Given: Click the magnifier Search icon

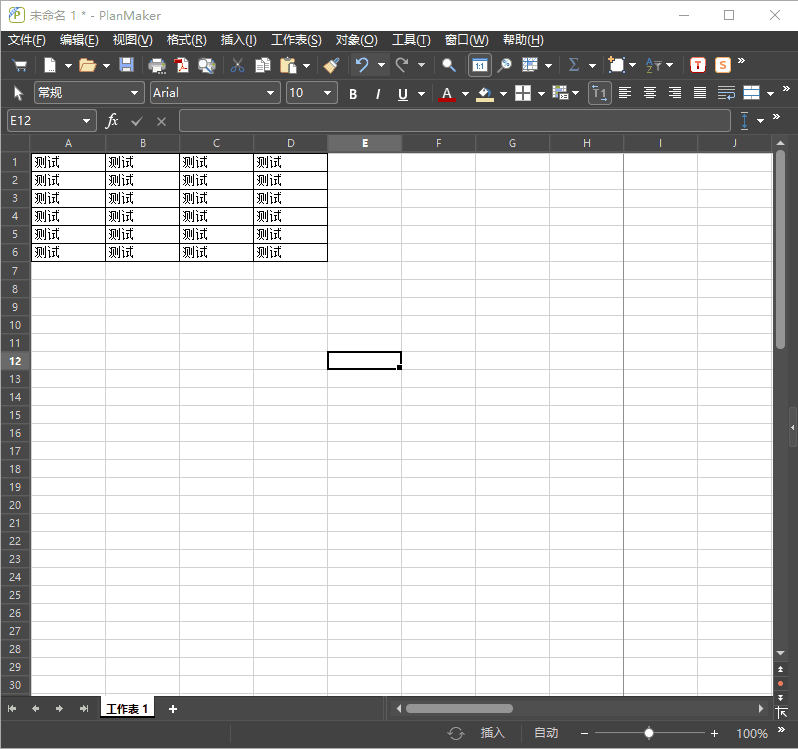Looking at the screenshot, I should 449,65.
